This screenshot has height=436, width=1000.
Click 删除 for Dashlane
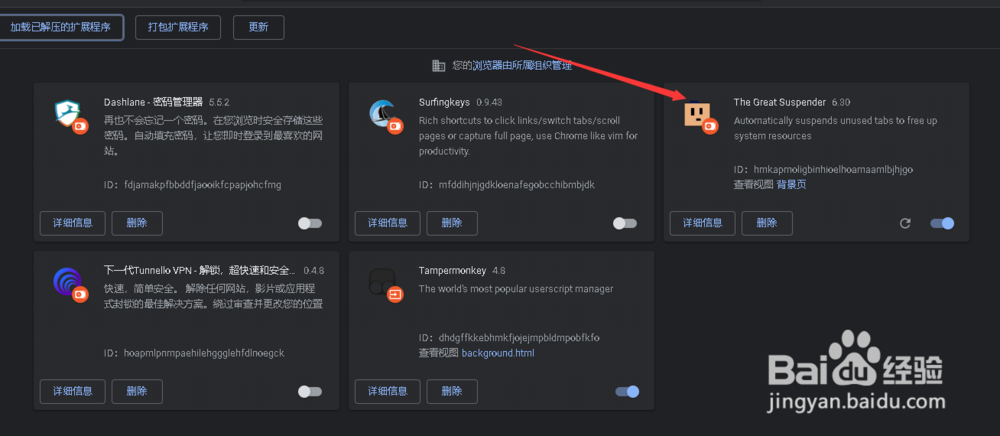(137, 223)
